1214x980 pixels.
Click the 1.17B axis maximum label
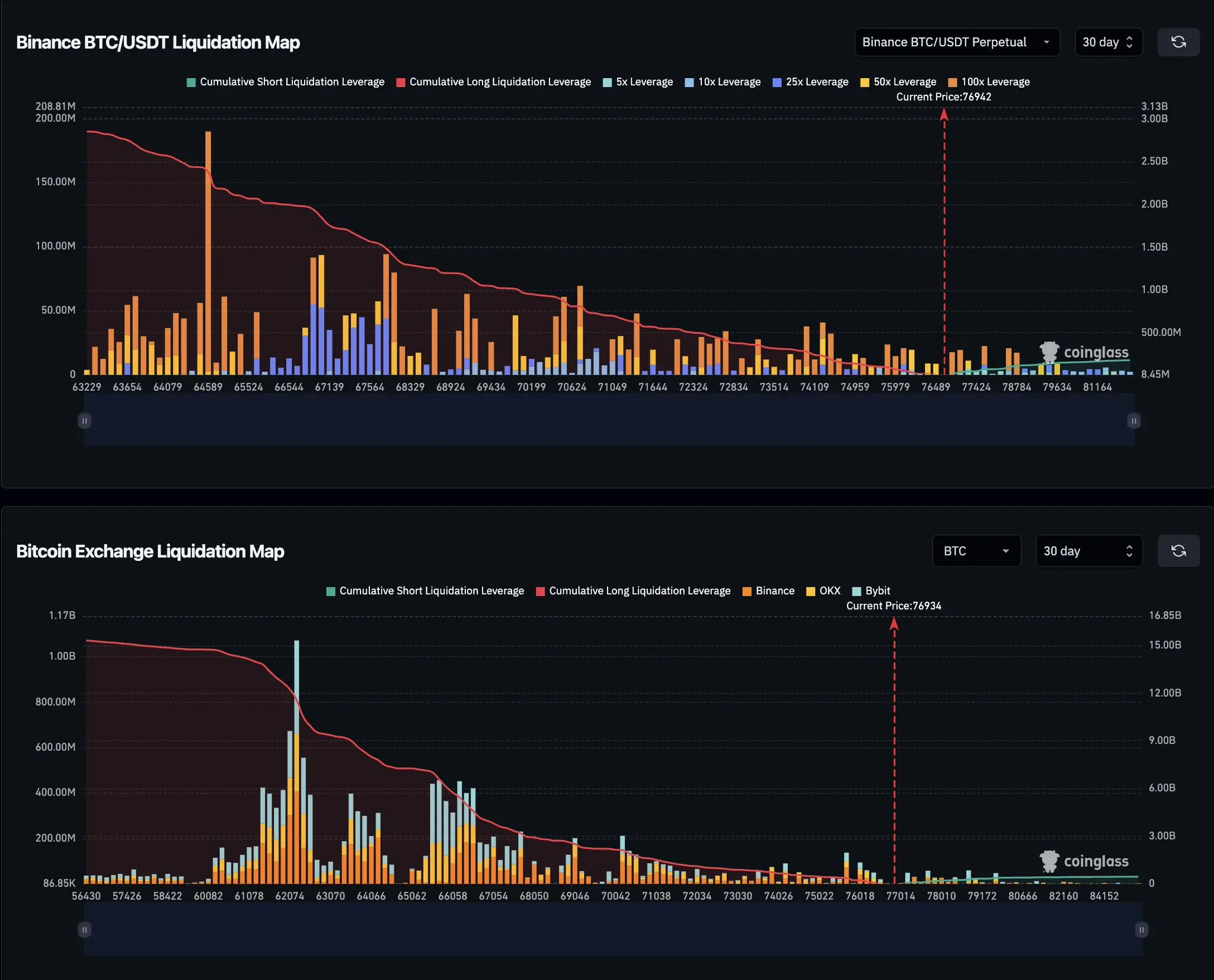pyautogui.click(x=62, y=615)
